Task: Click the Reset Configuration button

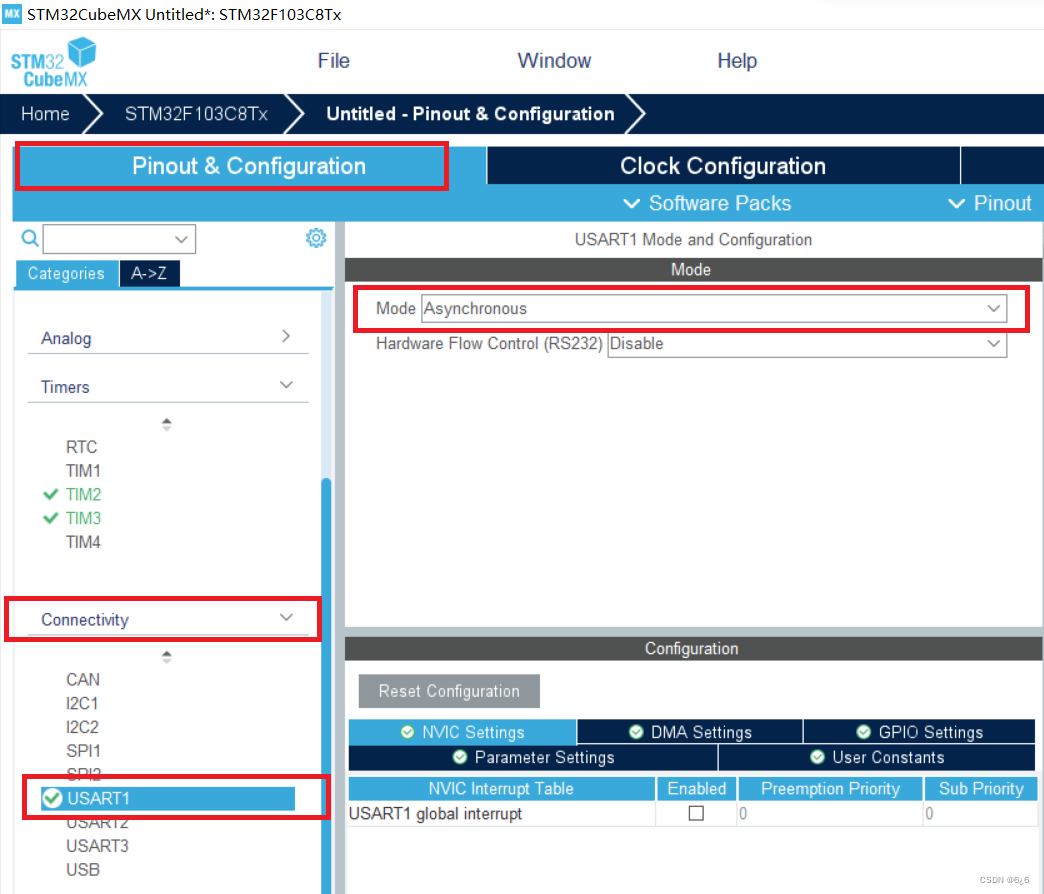Action: tap(449, 691)
